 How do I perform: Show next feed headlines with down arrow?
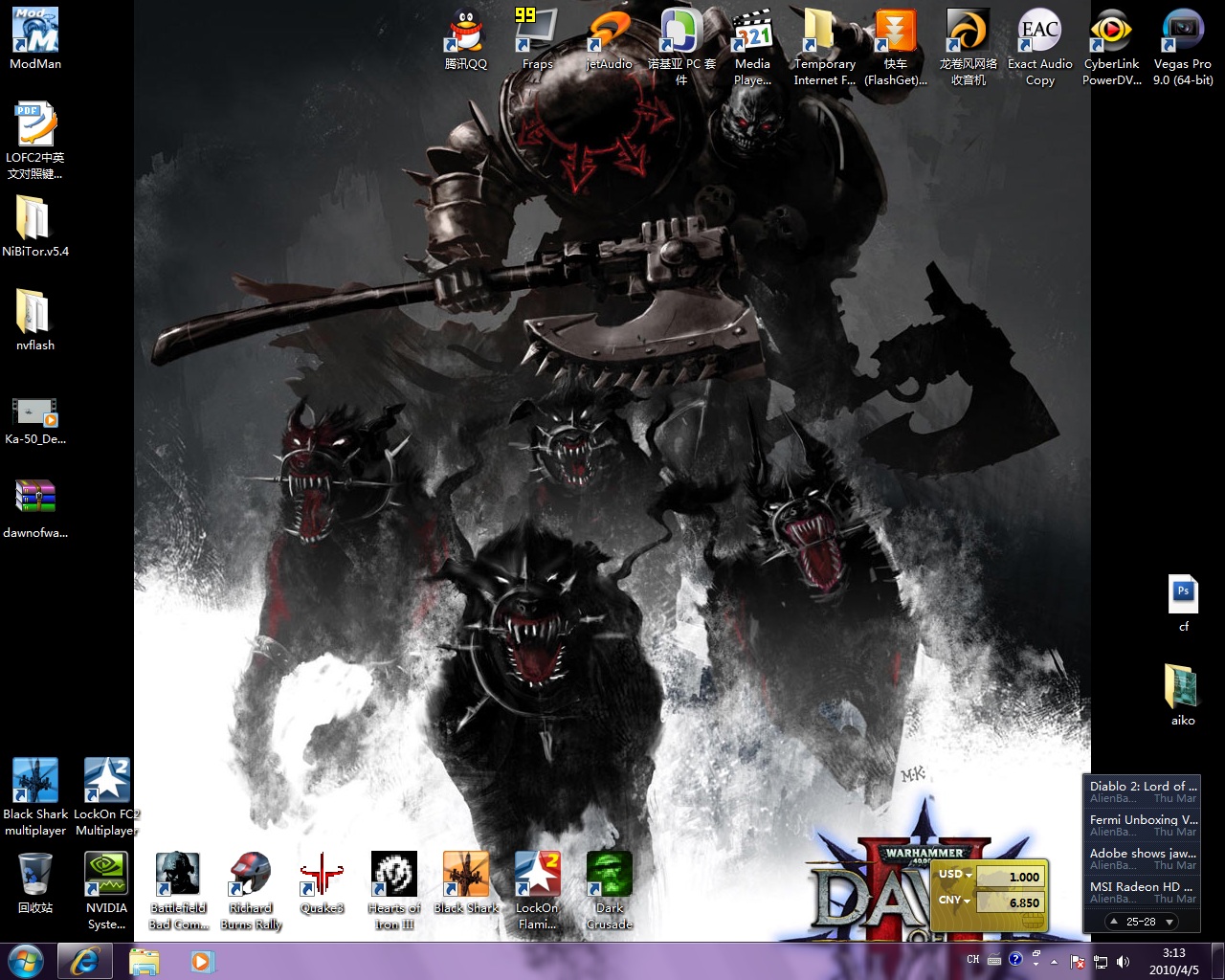click(x=1169, y=922)
